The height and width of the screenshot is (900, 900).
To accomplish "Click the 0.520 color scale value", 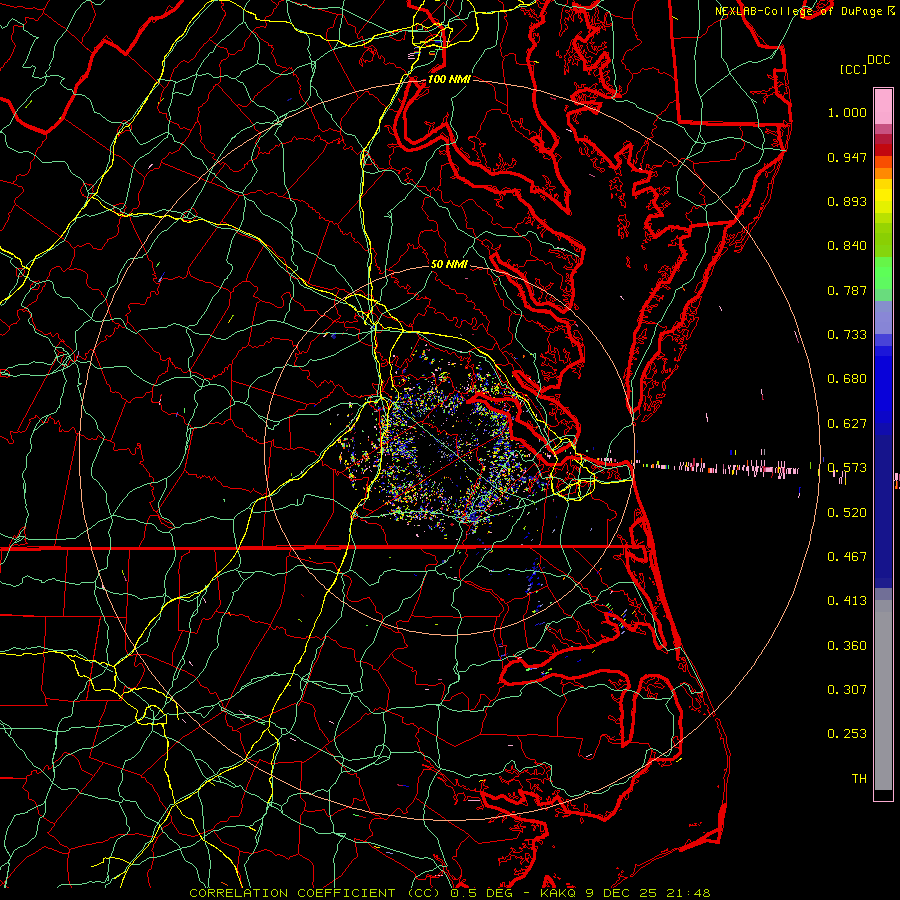I will click(x=847, y=513).
